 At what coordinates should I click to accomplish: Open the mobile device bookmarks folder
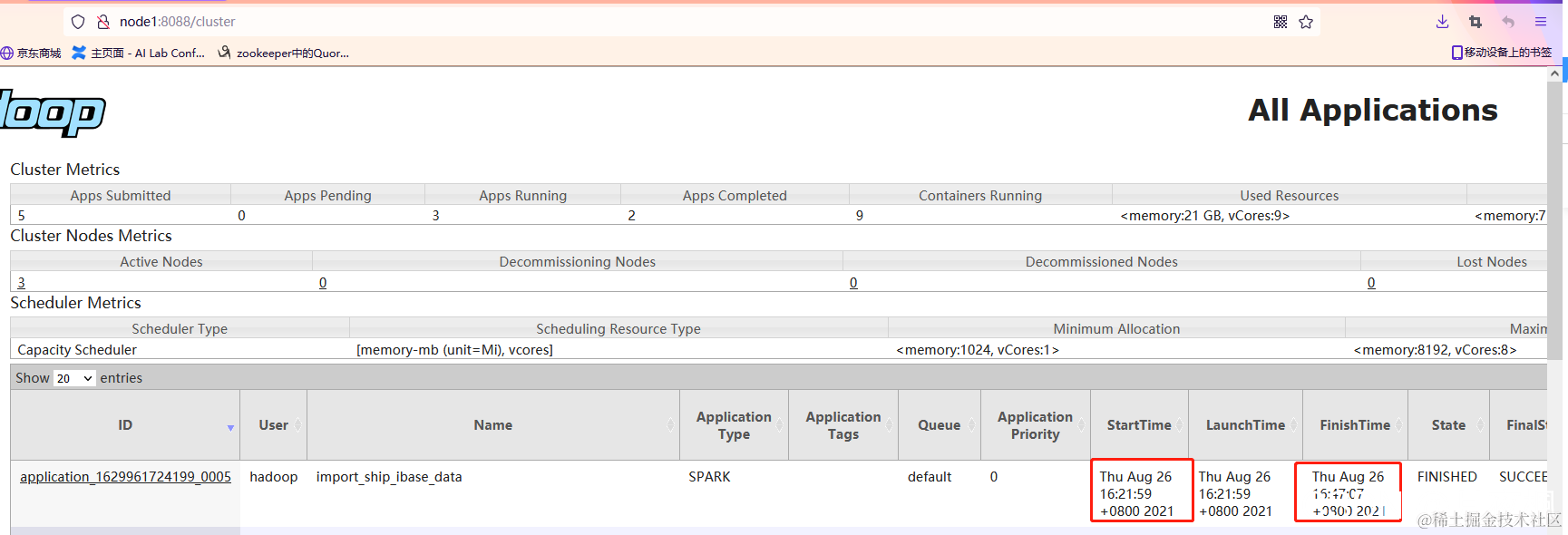(x=1502, y=53)
